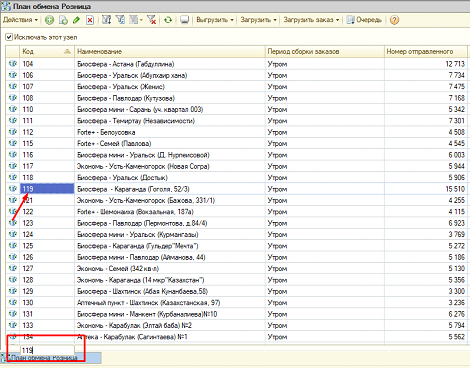
Task: Select the highlighted code cell 119
Action: 47,189
